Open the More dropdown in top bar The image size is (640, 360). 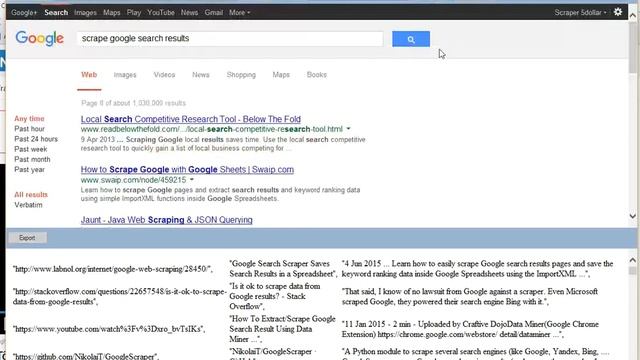click(x=239, y=13)
